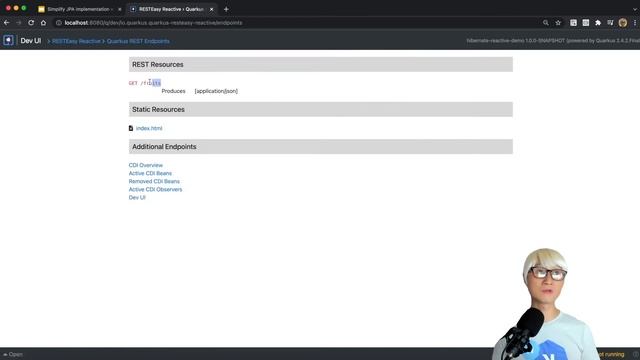Click the Static Resources section header

(321, 109)
